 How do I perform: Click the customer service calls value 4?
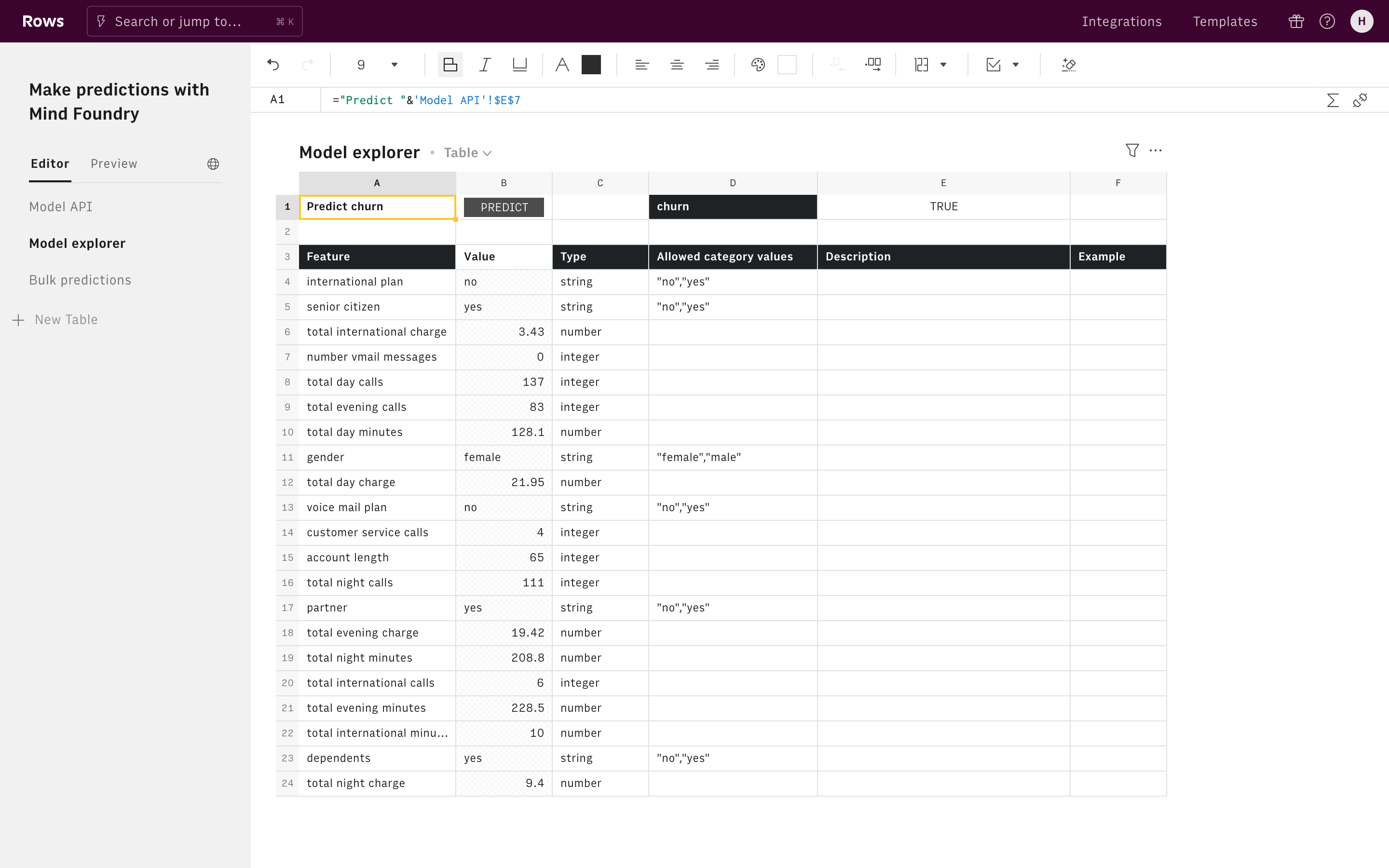click(x=504, y=533)
